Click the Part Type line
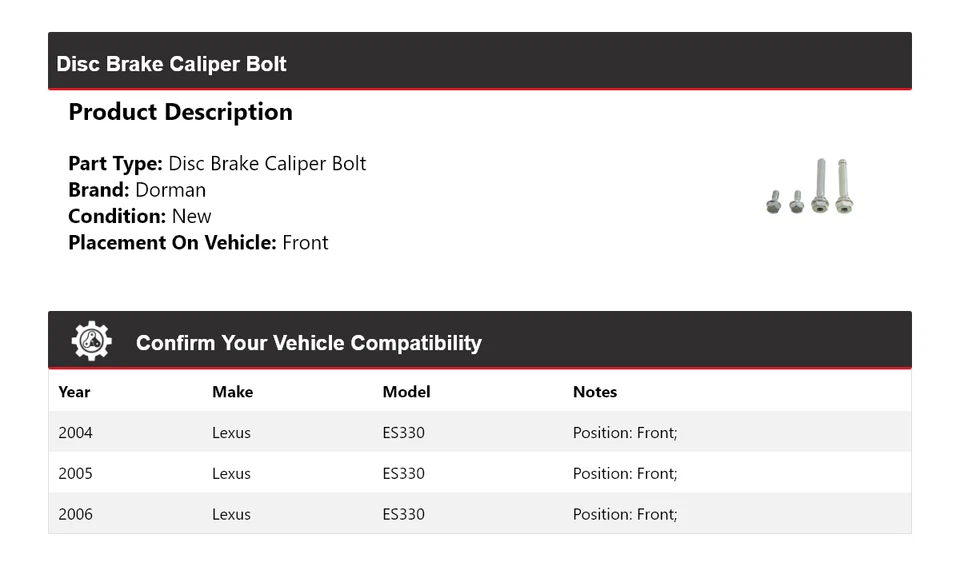 pyautogui.click(x=217, y=164)
